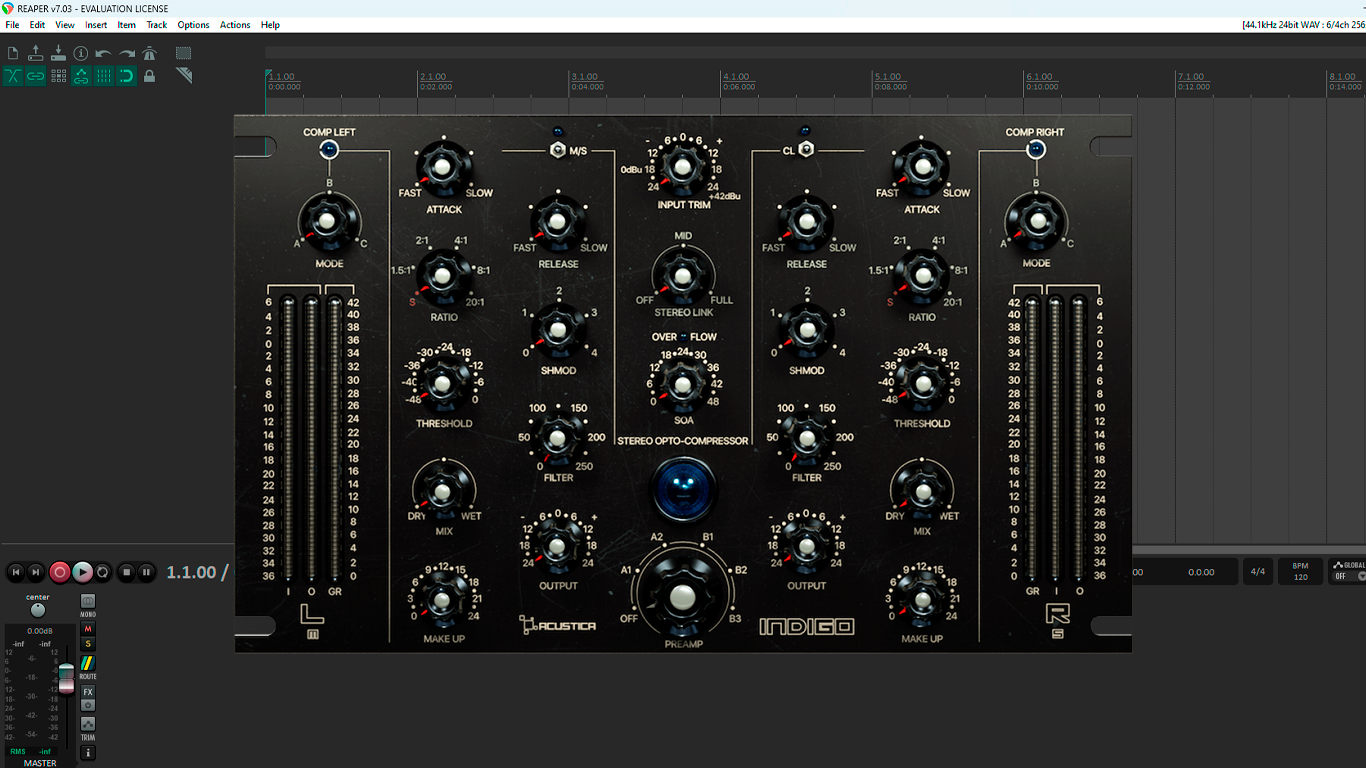1366x768 pixels.
Task: Click the large PREAMP selector knob
Action: pyautogui.click(x=683, y=597)
